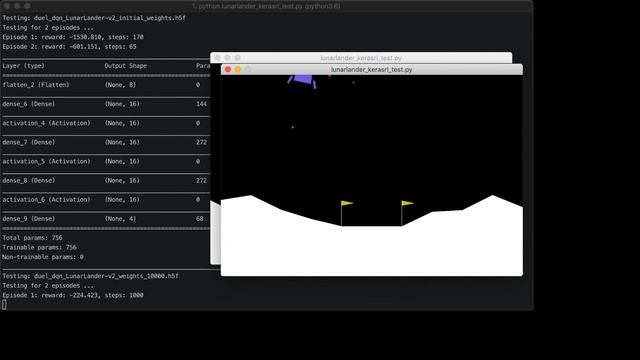
Task: Click the "(None, 4)" output shape
Action: (120, 219)
